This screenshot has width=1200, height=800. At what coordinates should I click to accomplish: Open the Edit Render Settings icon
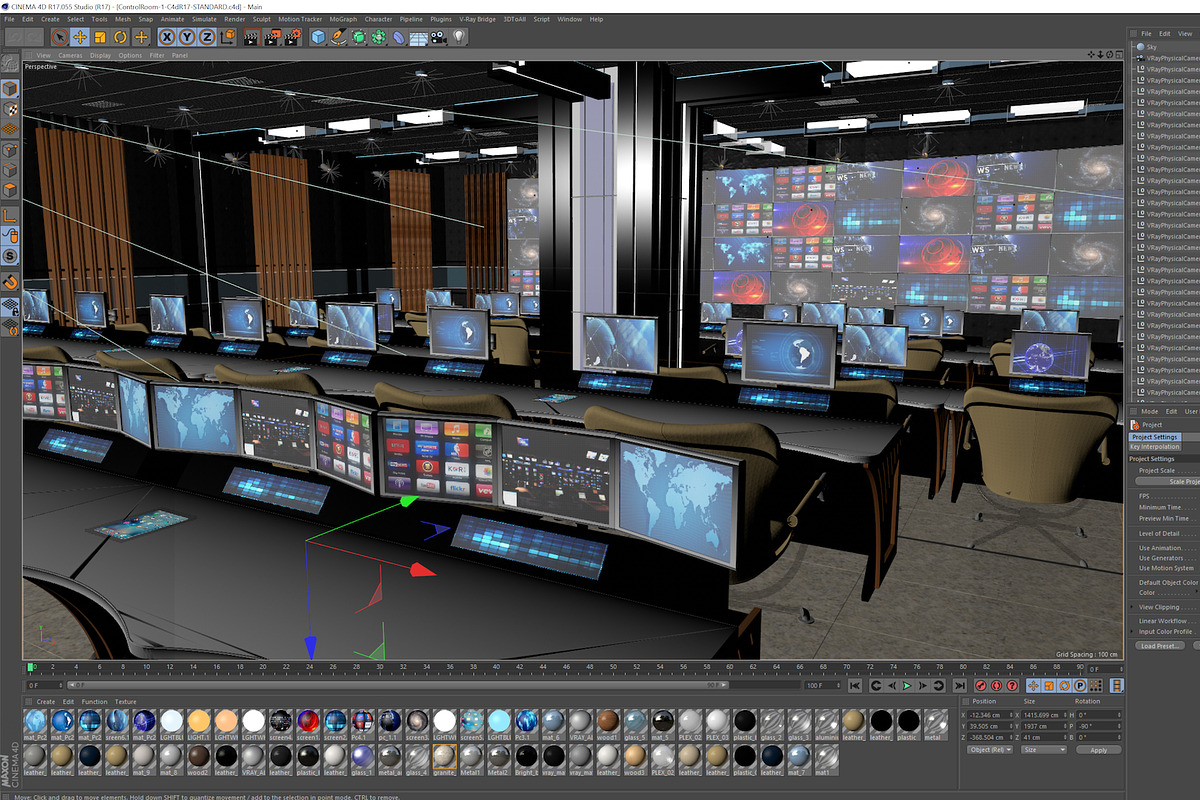tap(294, 37)
